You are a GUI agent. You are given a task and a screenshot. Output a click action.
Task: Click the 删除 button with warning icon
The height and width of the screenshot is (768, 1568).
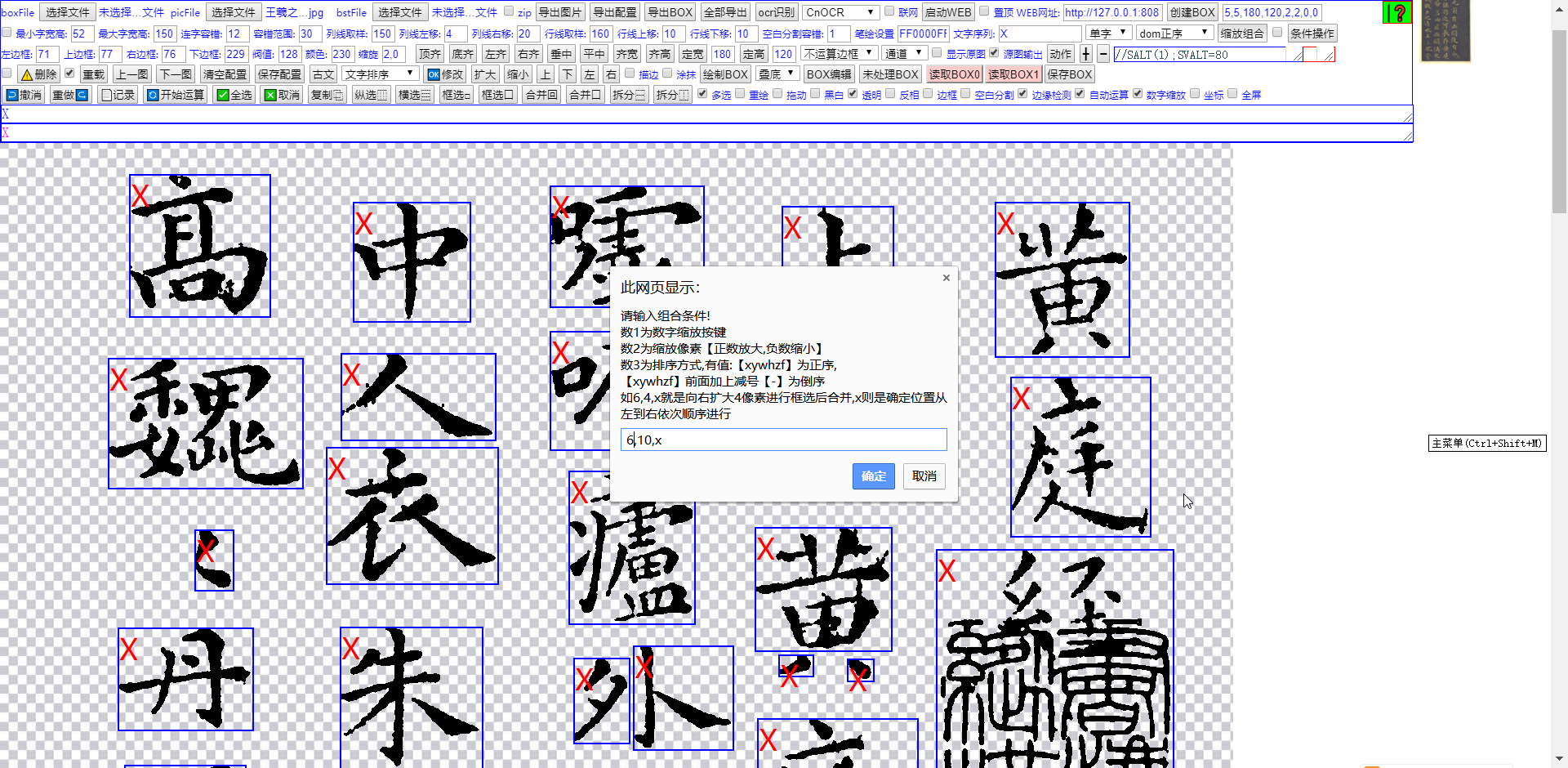(x=38, y=74)
